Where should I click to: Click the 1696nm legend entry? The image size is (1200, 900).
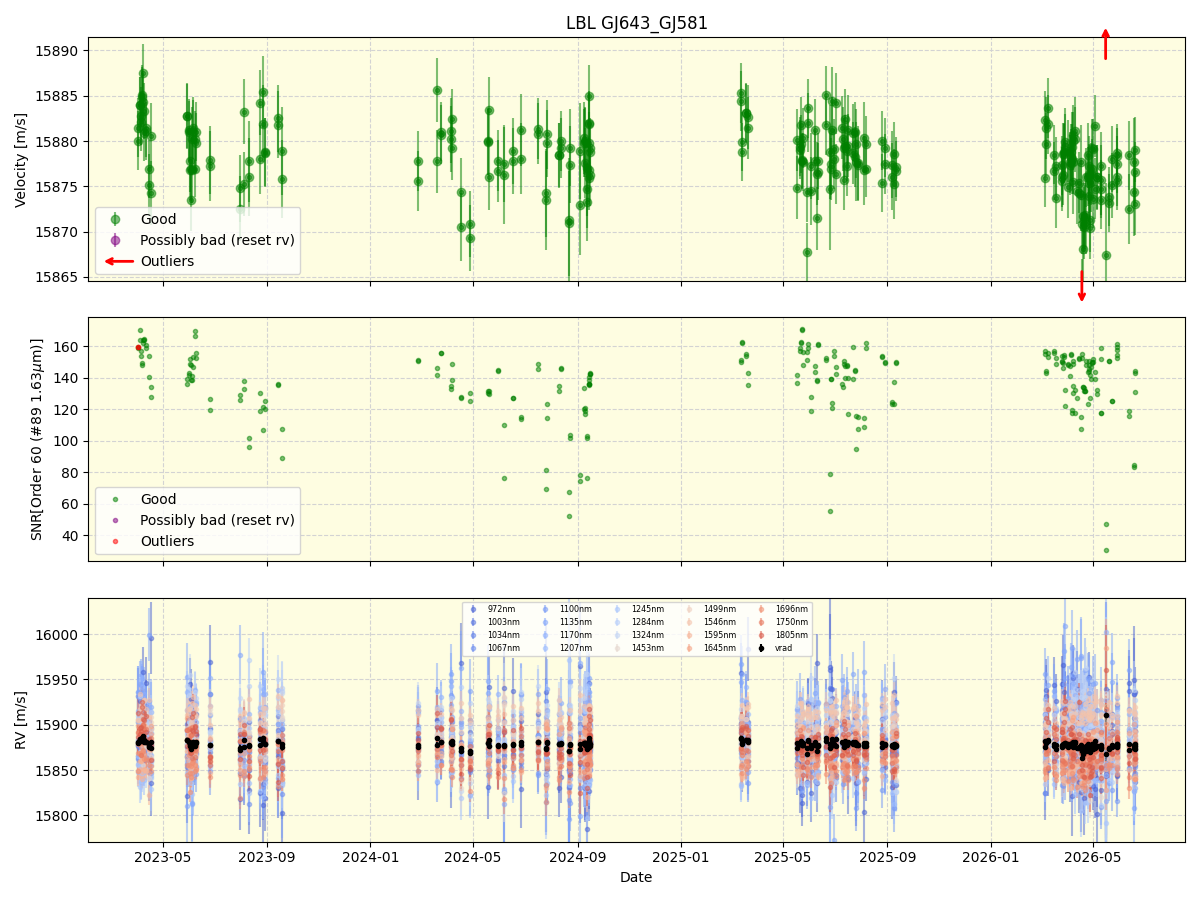click(783, 609)
